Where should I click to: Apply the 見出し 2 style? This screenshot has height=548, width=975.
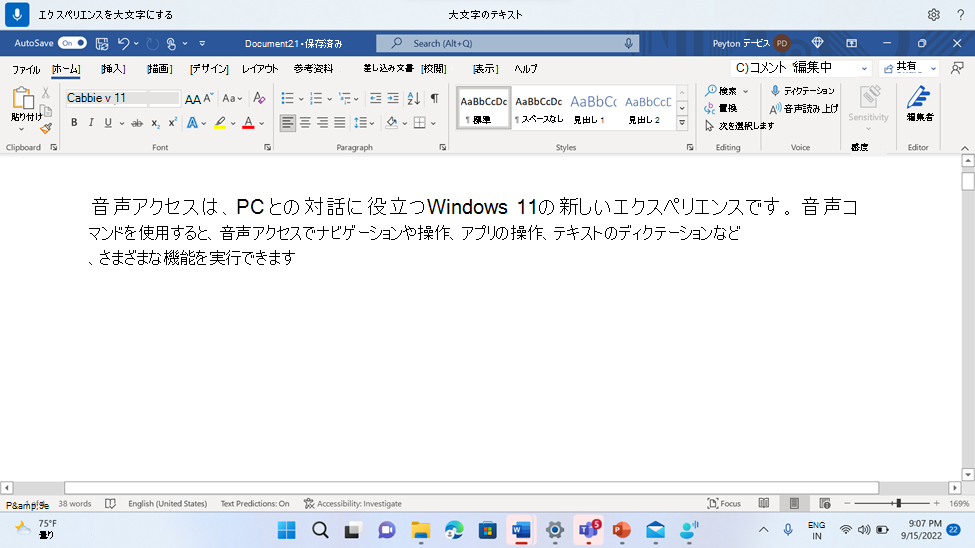[647, 108]
